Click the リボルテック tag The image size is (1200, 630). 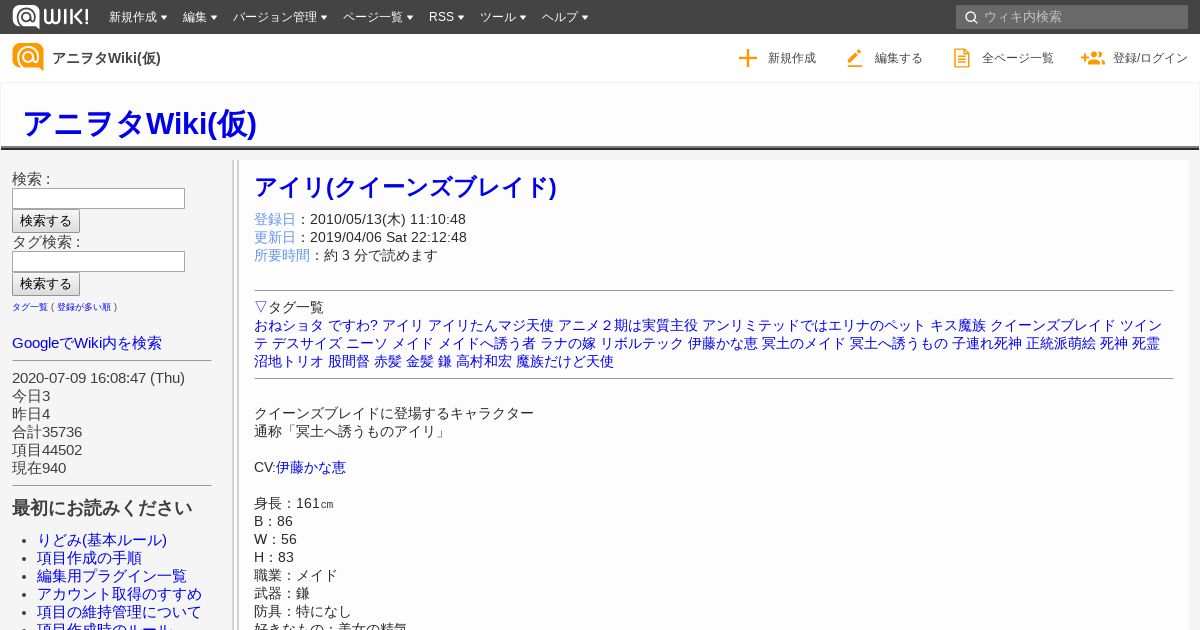(x=642, y=343)
